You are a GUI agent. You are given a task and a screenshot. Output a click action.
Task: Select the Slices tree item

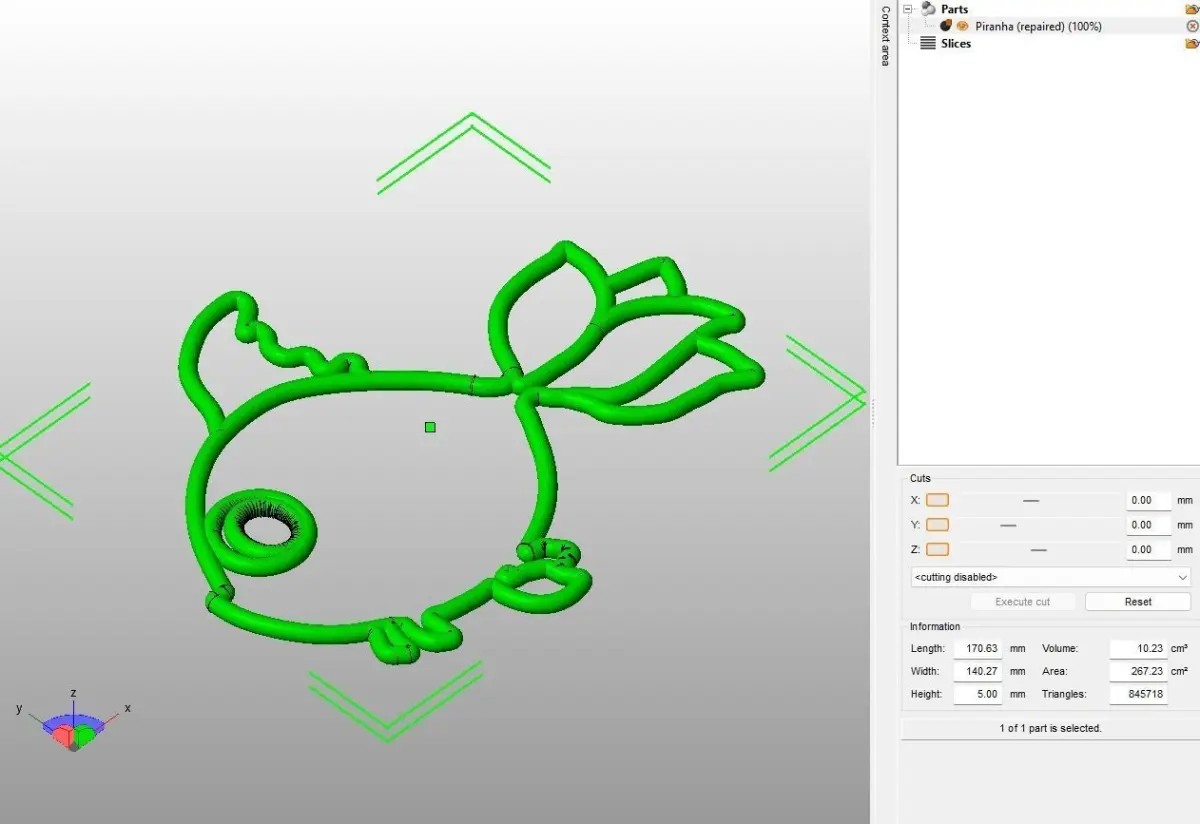(x=956, y=43)
